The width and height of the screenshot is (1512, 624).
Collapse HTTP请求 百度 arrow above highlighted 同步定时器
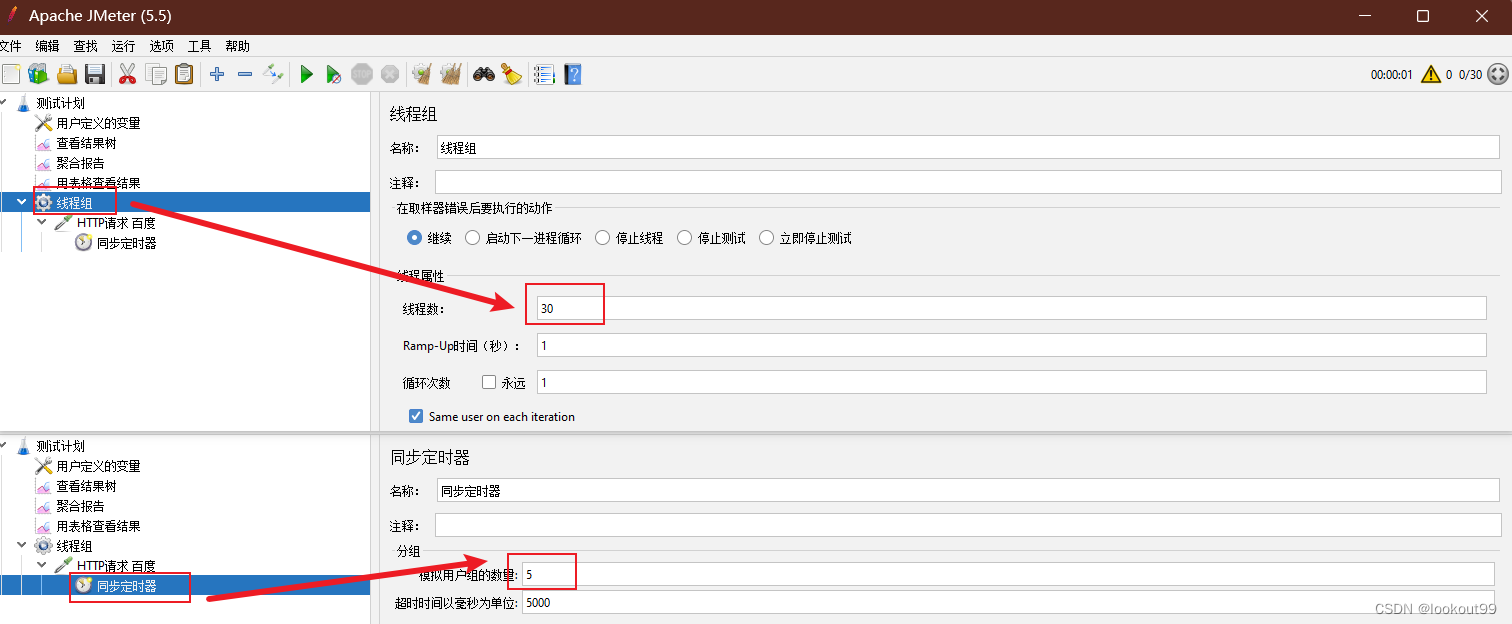(x=42, y=566)
